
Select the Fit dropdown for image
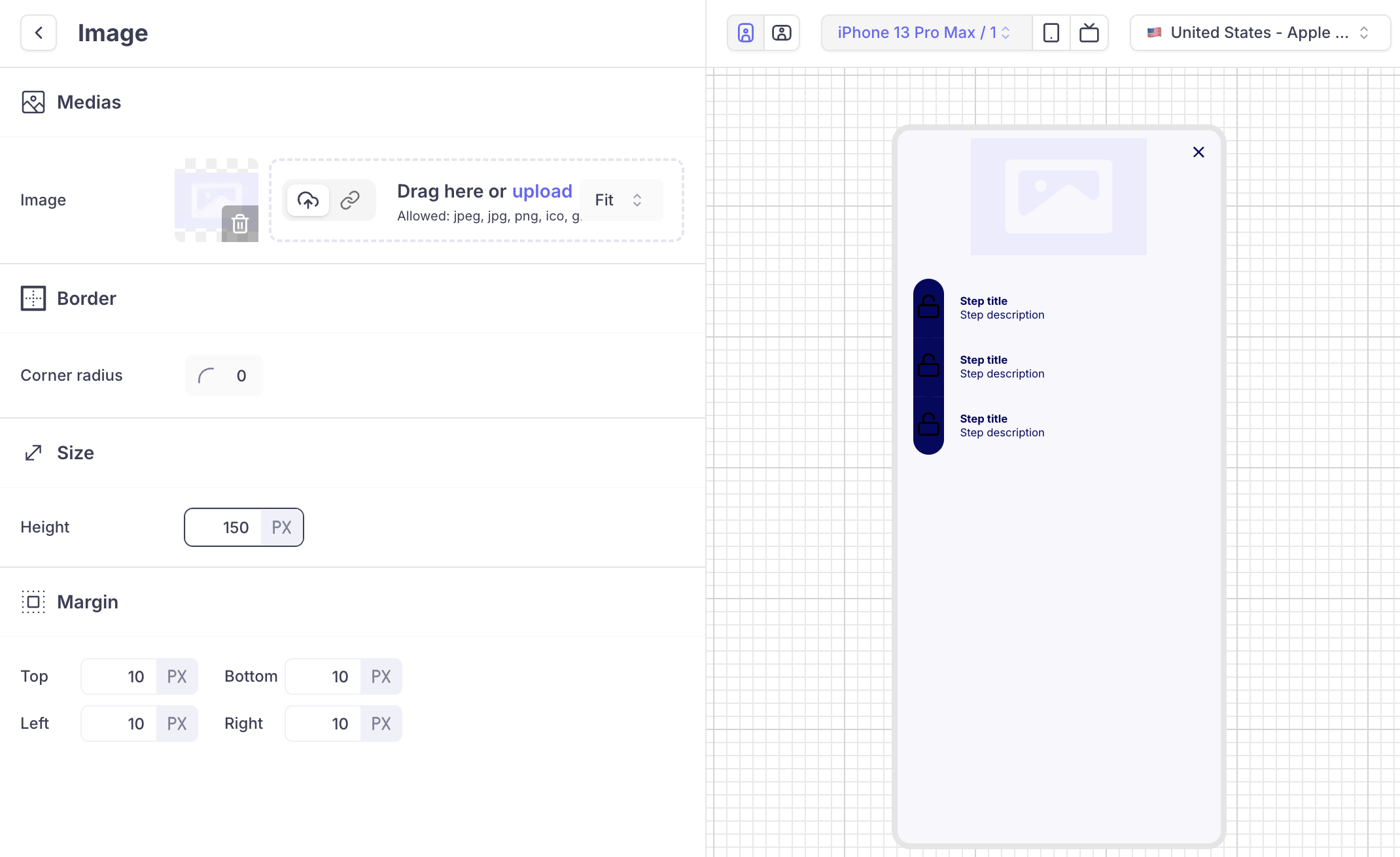tap(617, 200)
